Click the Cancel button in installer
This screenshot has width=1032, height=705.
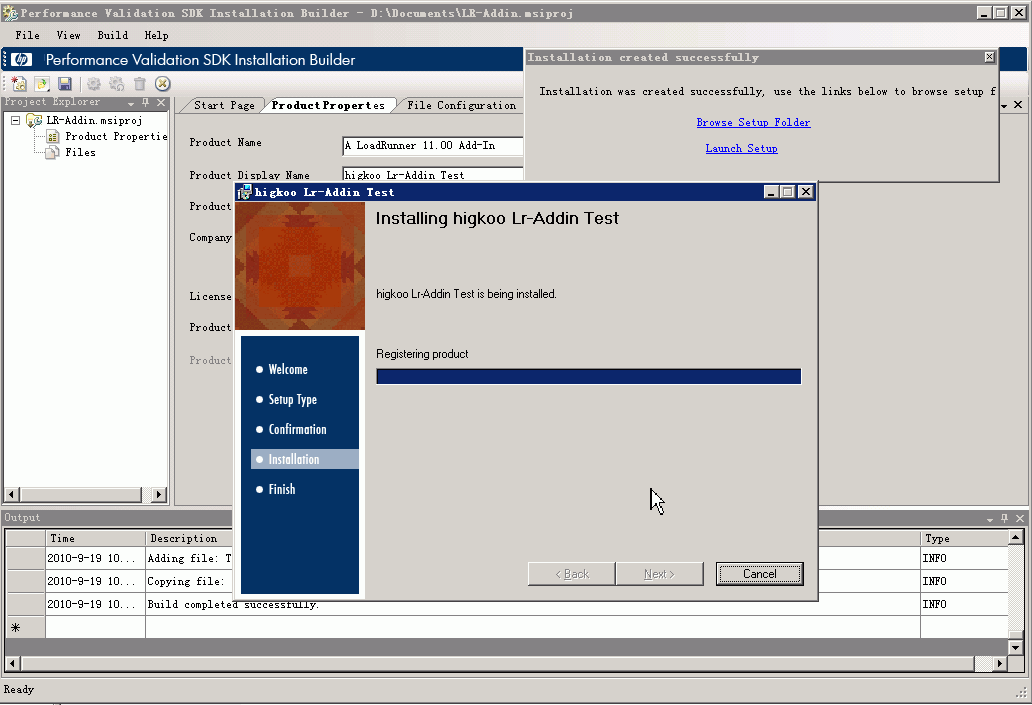point(760,574)
